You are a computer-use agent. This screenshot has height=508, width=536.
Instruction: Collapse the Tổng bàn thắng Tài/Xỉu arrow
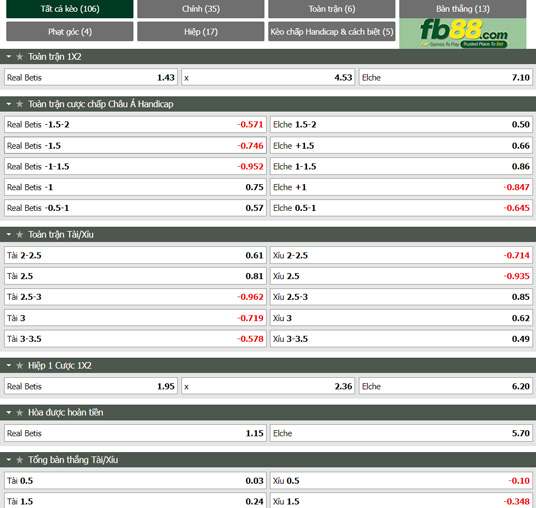tap(9, 460)
